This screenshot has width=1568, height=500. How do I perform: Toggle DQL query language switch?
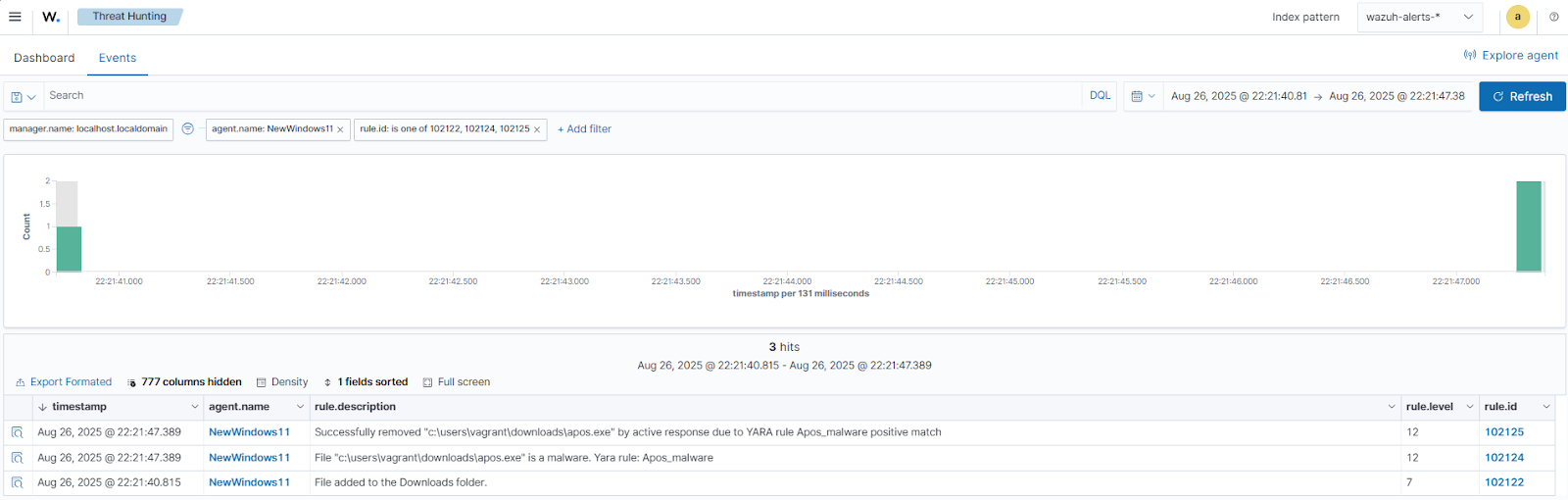pos(1100,96)
